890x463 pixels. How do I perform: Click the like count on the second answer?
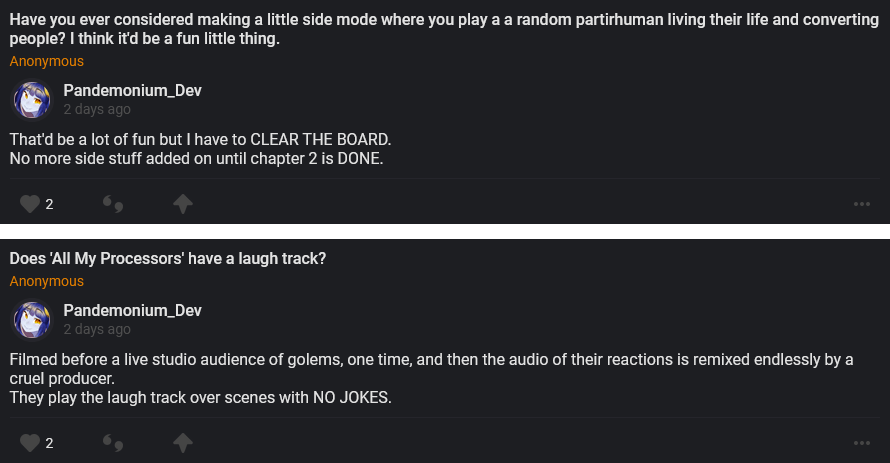coord(49,442)
